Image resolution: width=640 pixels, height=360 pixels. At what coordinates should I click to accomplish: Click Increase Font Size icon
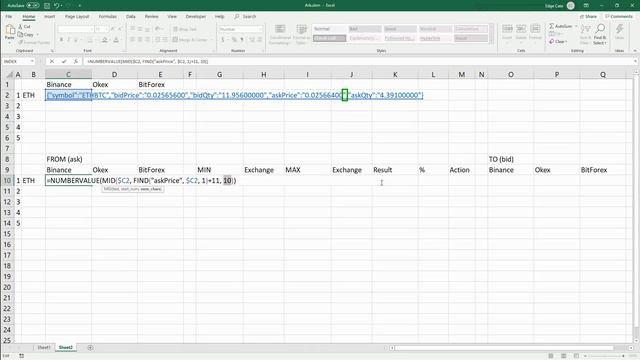coord(113,29)
